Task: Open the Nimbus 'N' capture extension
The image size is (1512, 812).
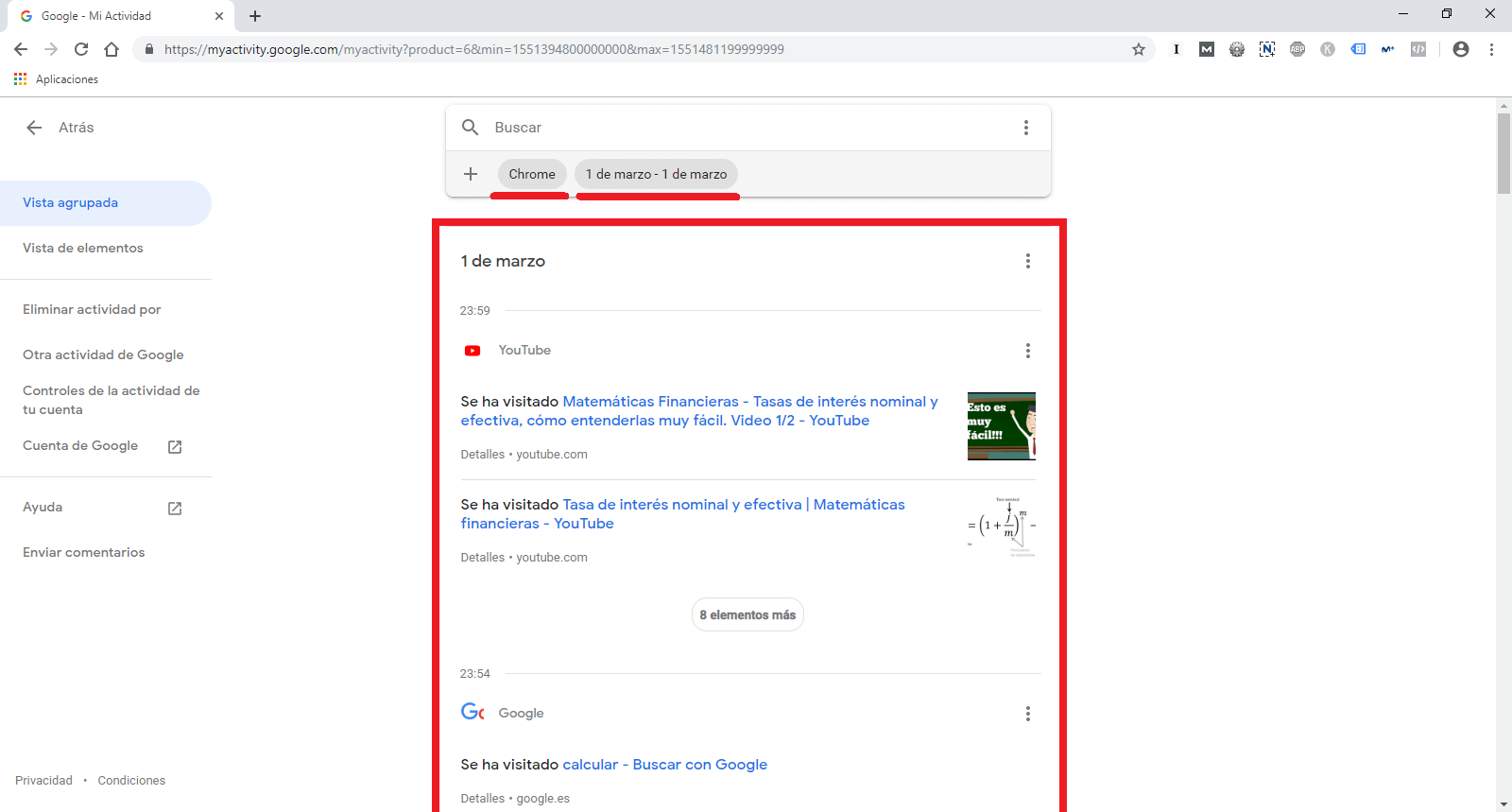Action: [x=1267, y=49]
